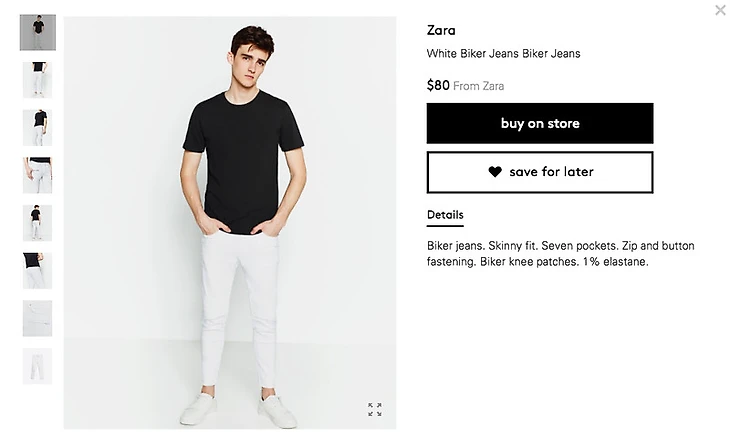This screenshot has height=447, width=730.
Task: Select the last thumbnail of the flat jeans
Action: click(x=38, y=366)
